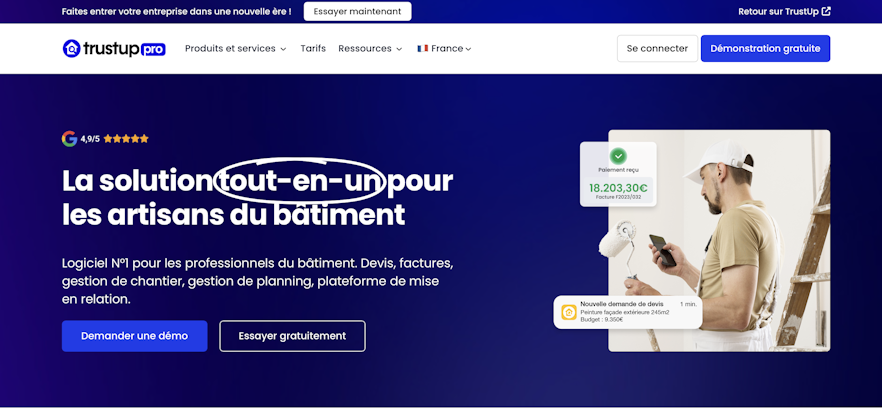Click the Nouvelle demande de devis notification
Screen dimensions: 882x408
[627, 312]
